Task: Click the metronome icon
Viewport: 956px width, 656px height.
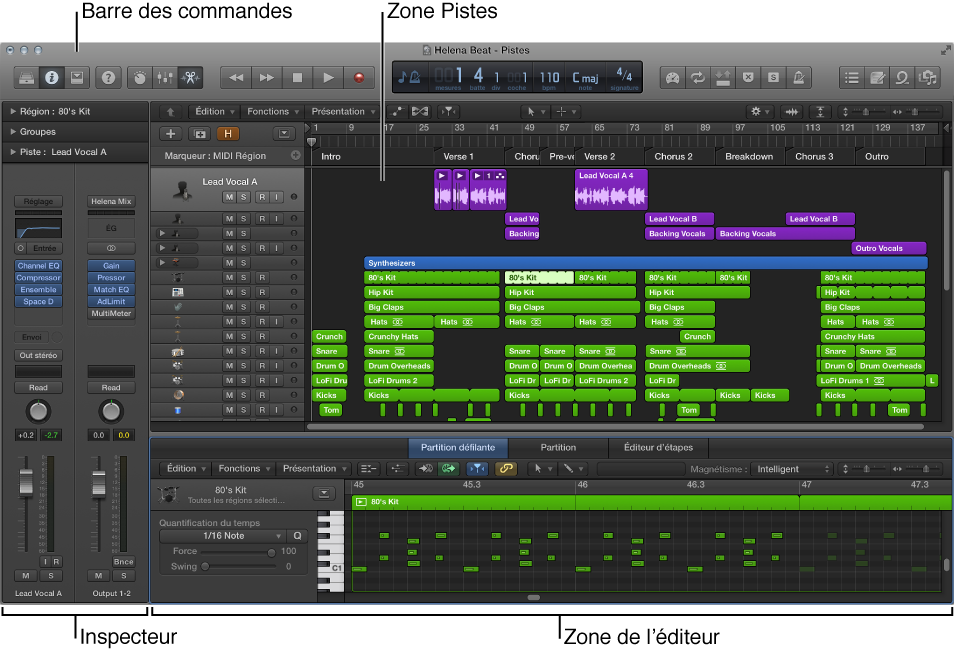Action: click(x=797, y=77)
